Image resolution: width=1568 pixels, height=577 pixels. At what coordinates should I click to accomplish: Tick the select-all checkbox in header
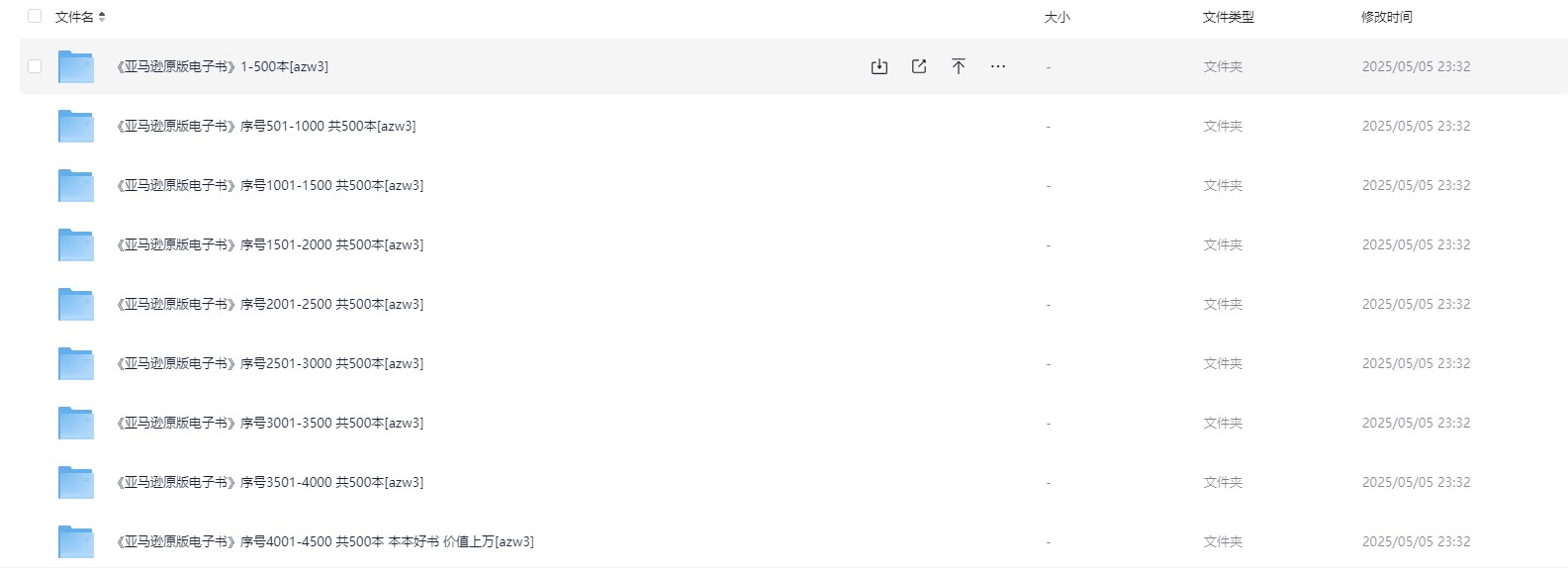point(35,16)
